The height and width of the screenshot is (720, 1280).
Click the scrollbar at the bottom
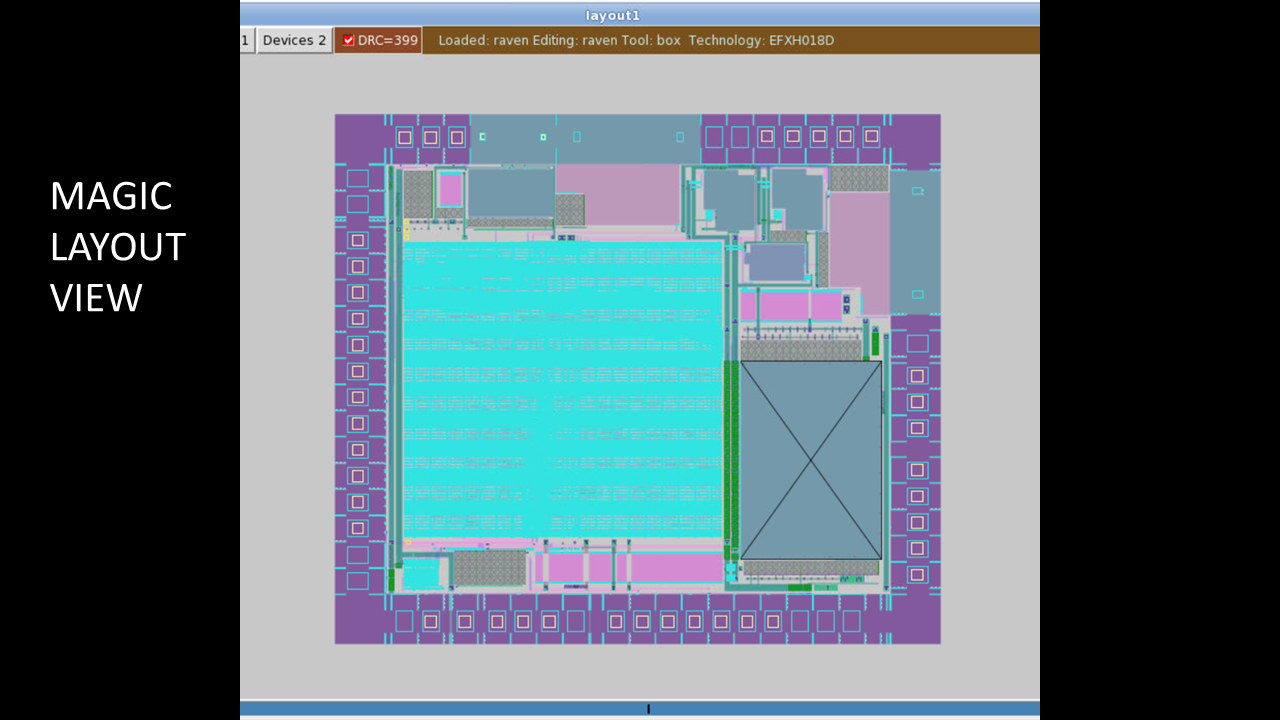click(648, 708)
